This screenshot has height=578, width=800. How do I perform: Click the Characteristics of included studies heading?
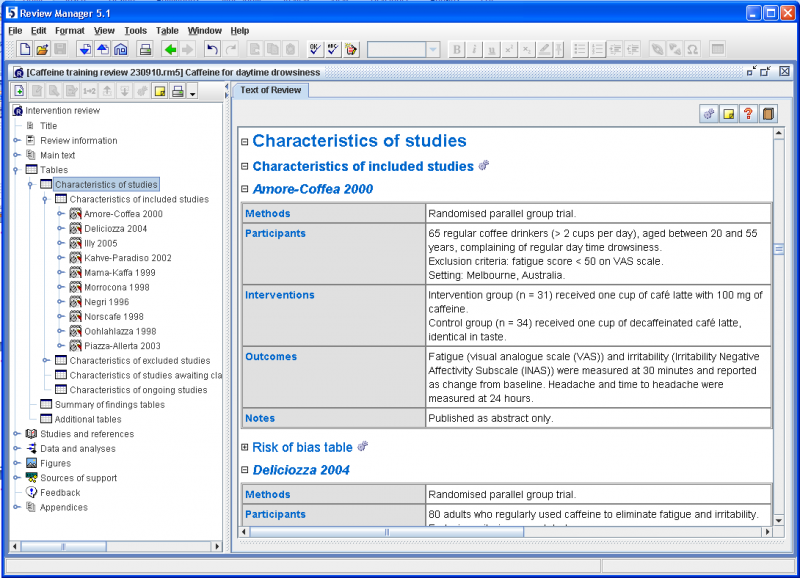pos(362,166)
